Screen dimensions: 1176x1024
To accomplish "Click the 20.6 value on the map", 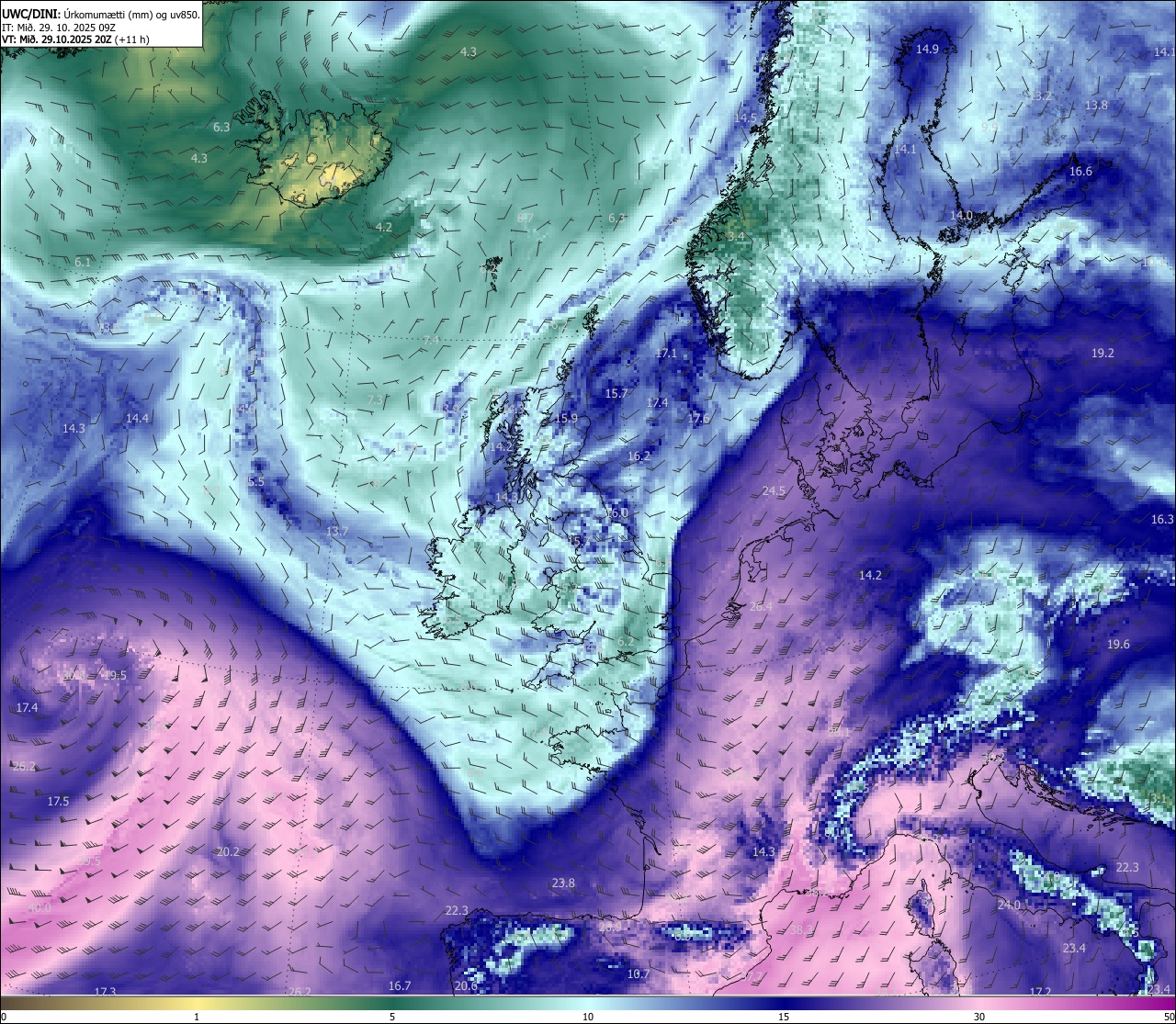I will (466, 986).
